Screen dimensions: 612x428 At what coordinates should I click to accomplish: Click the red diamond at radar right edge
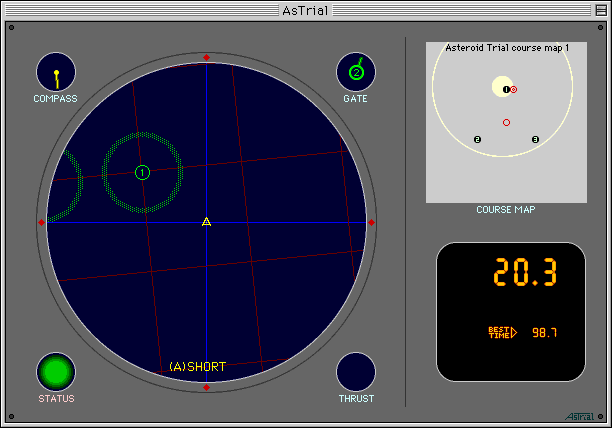click(x=371, y=222)
